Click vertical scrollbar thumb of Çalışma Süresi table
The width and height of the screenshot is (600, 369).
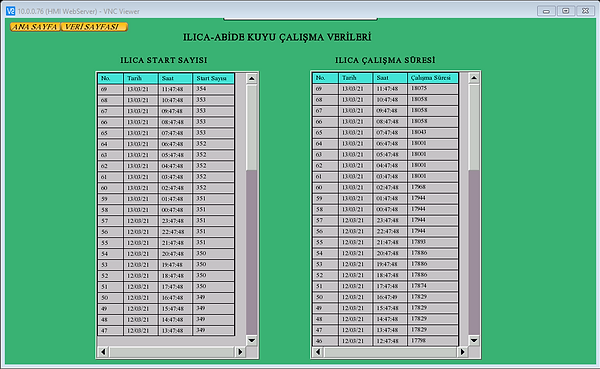[474, 127]
